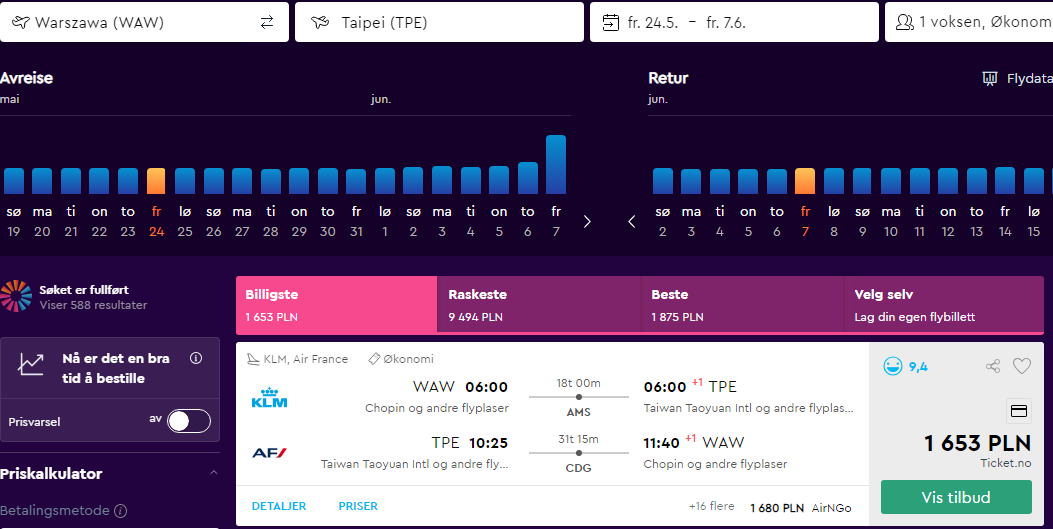Show earlier return dates with left chevron
This screenshot has width=1053, height=529.
631,222
